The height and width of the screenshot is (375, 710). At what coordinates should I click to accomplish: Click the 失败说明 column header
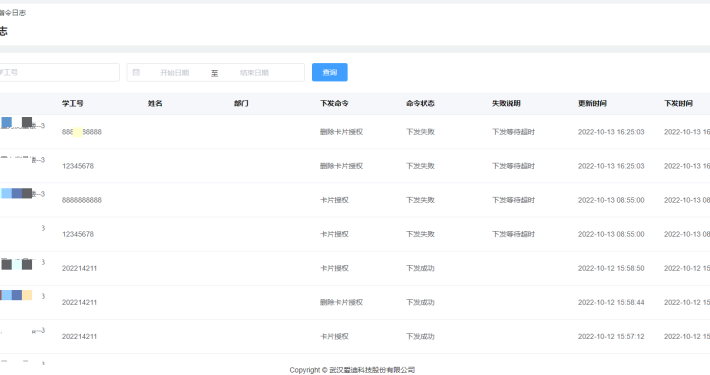[506, 103]
